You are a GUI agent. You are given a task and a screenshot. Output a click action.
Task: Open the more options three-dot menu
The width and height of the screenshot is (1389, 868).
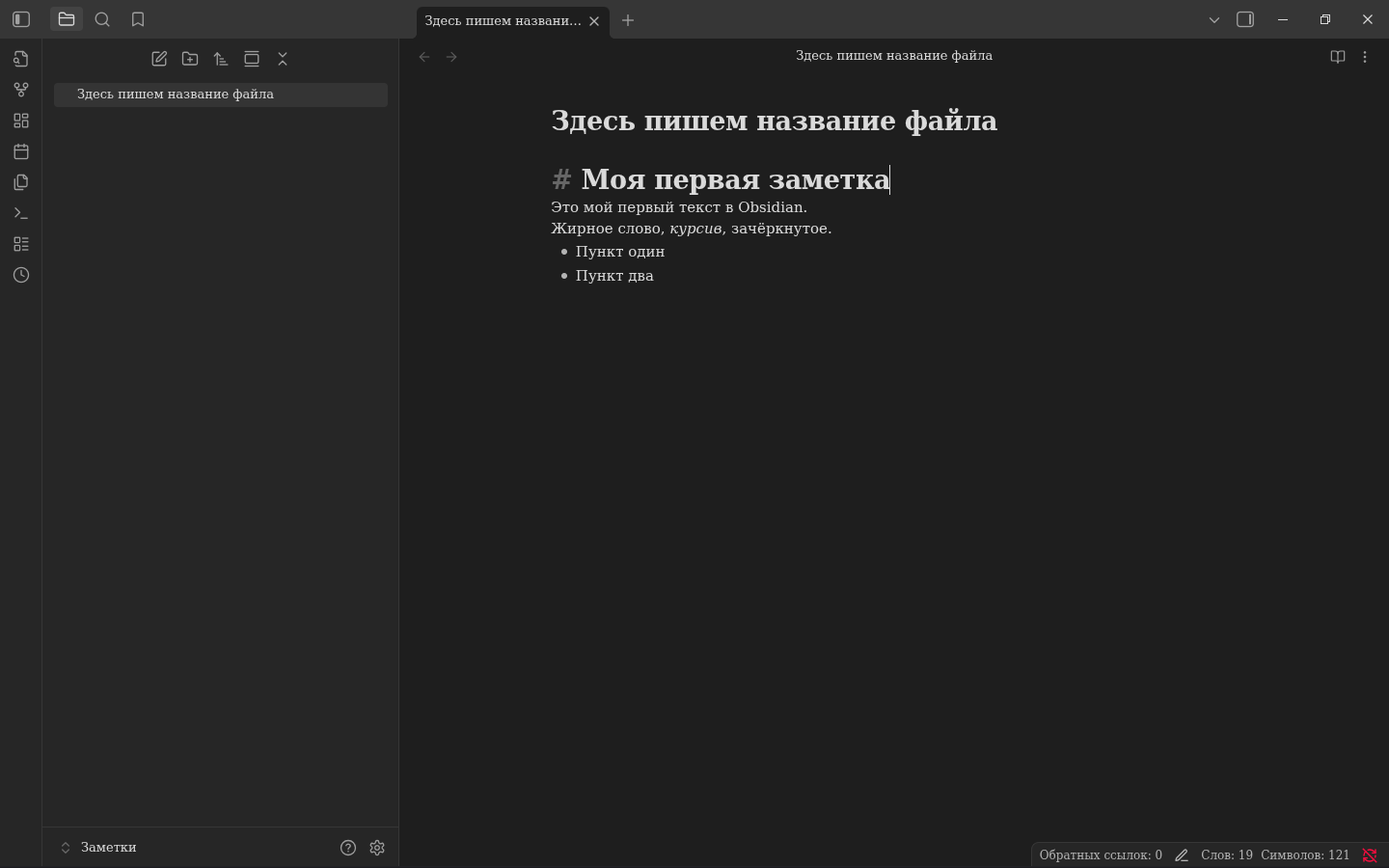[1365, 57]
